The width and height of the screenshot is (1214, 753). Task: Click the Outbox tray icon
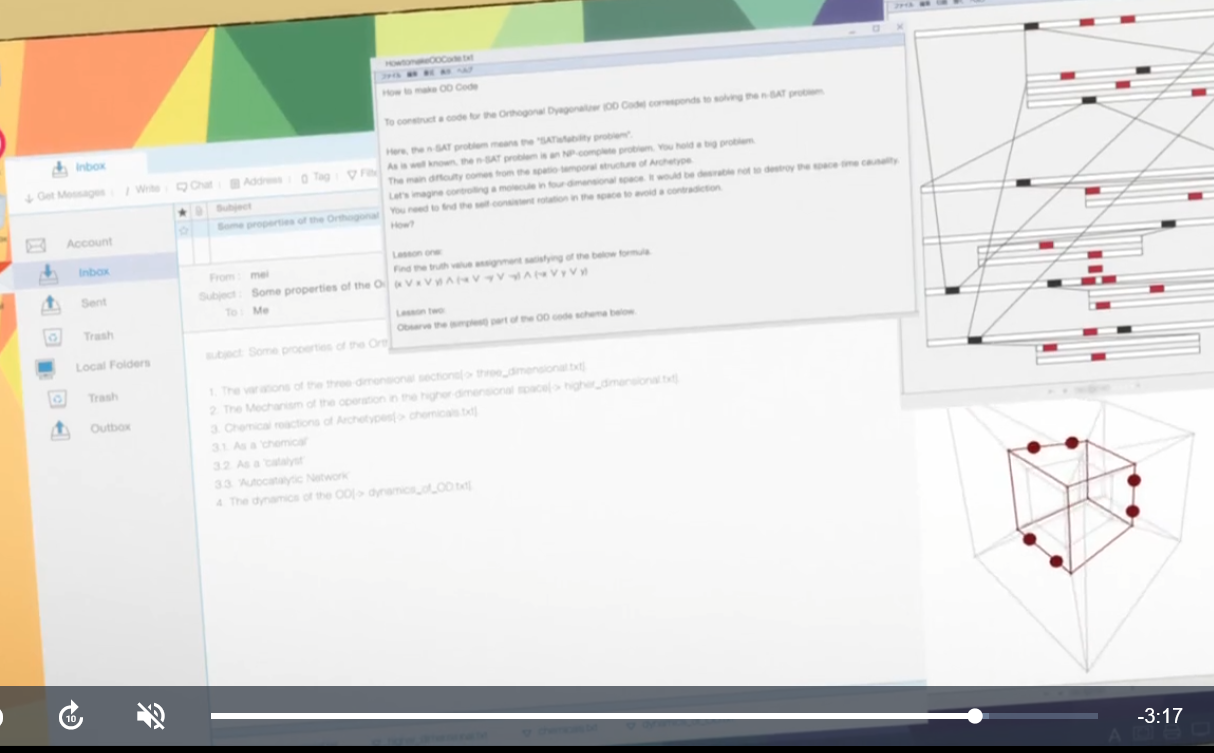coord(61,430)
